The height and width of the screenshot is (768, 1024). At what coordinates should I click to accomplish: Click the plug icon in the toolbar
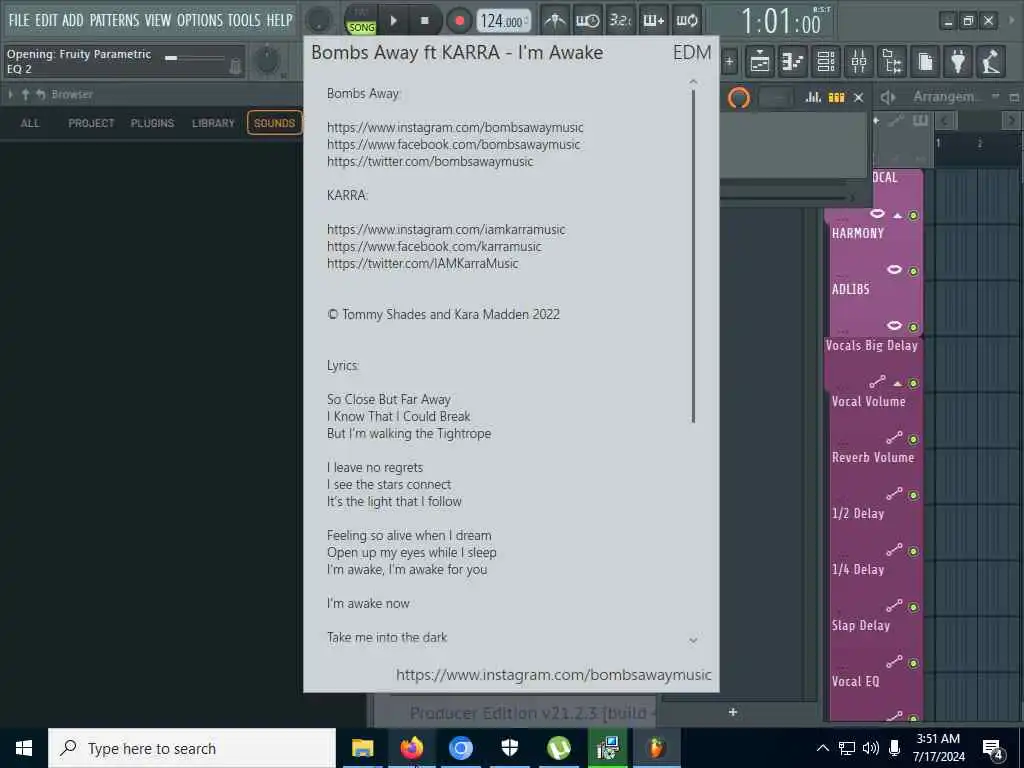click(x=958, y=62)
